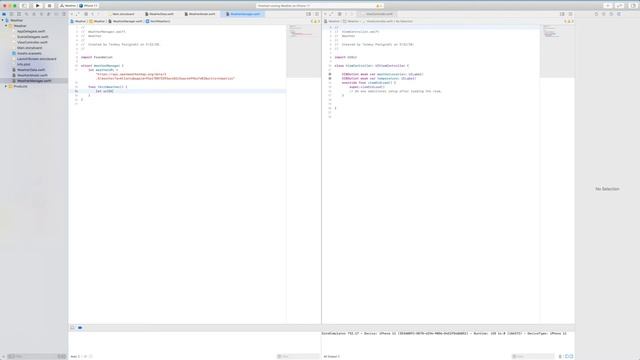
Task: Open the Find navigator magnifier icon
Action: click(x=27, y=14)
